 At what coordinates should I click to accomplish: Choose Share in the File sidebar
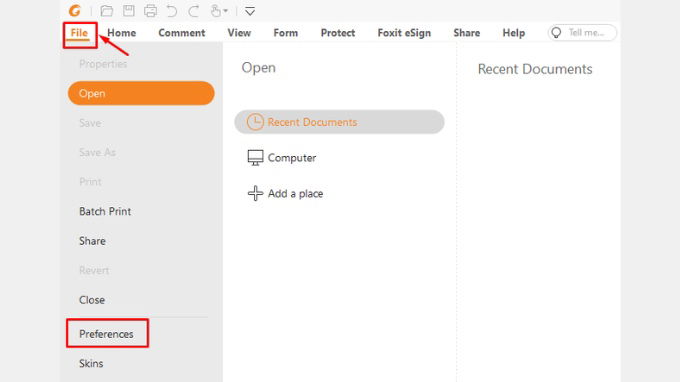(x=92, y=241)
